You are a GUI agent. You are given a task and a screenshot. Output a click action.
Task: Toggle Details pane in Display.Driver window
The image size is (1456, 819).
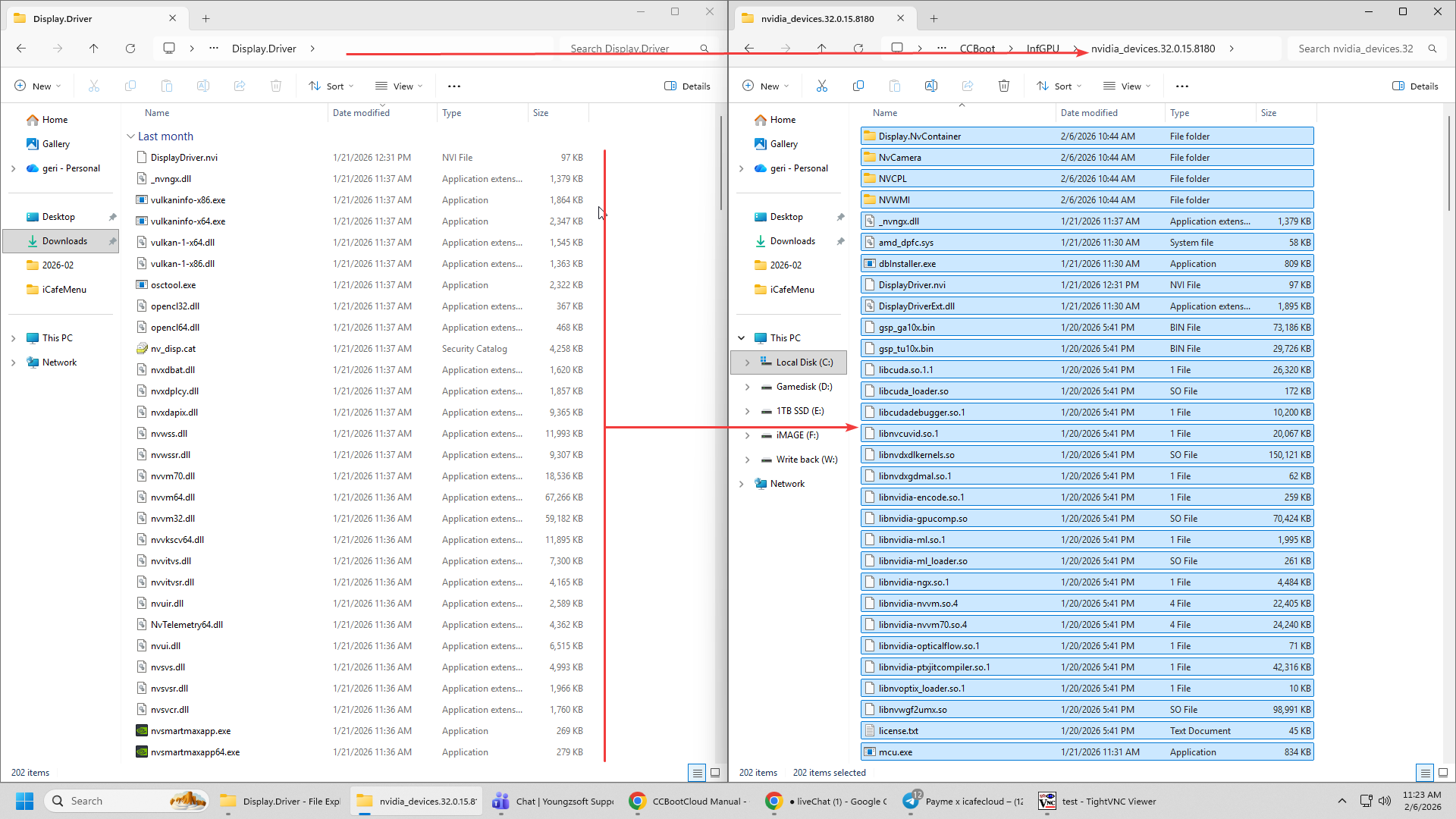point(688,86)
